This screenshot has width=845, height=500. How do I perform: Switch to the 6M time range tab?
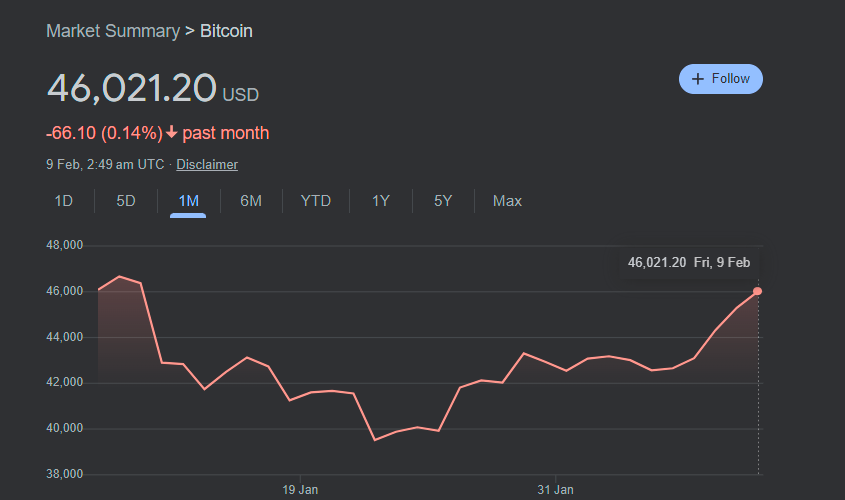pos(251,201)
